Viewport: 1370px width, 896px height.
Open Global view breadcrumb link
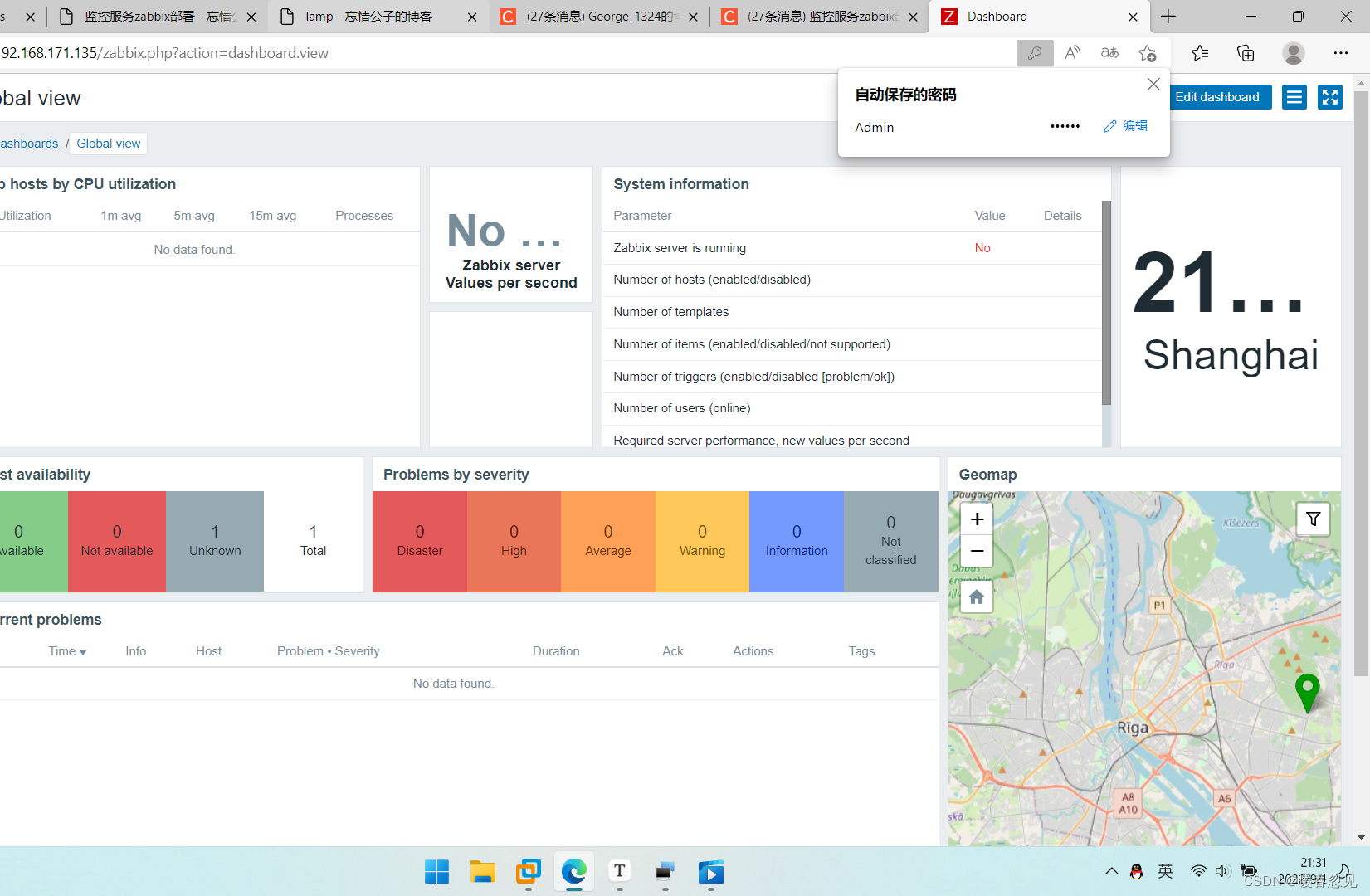click(x=109, y=144)
